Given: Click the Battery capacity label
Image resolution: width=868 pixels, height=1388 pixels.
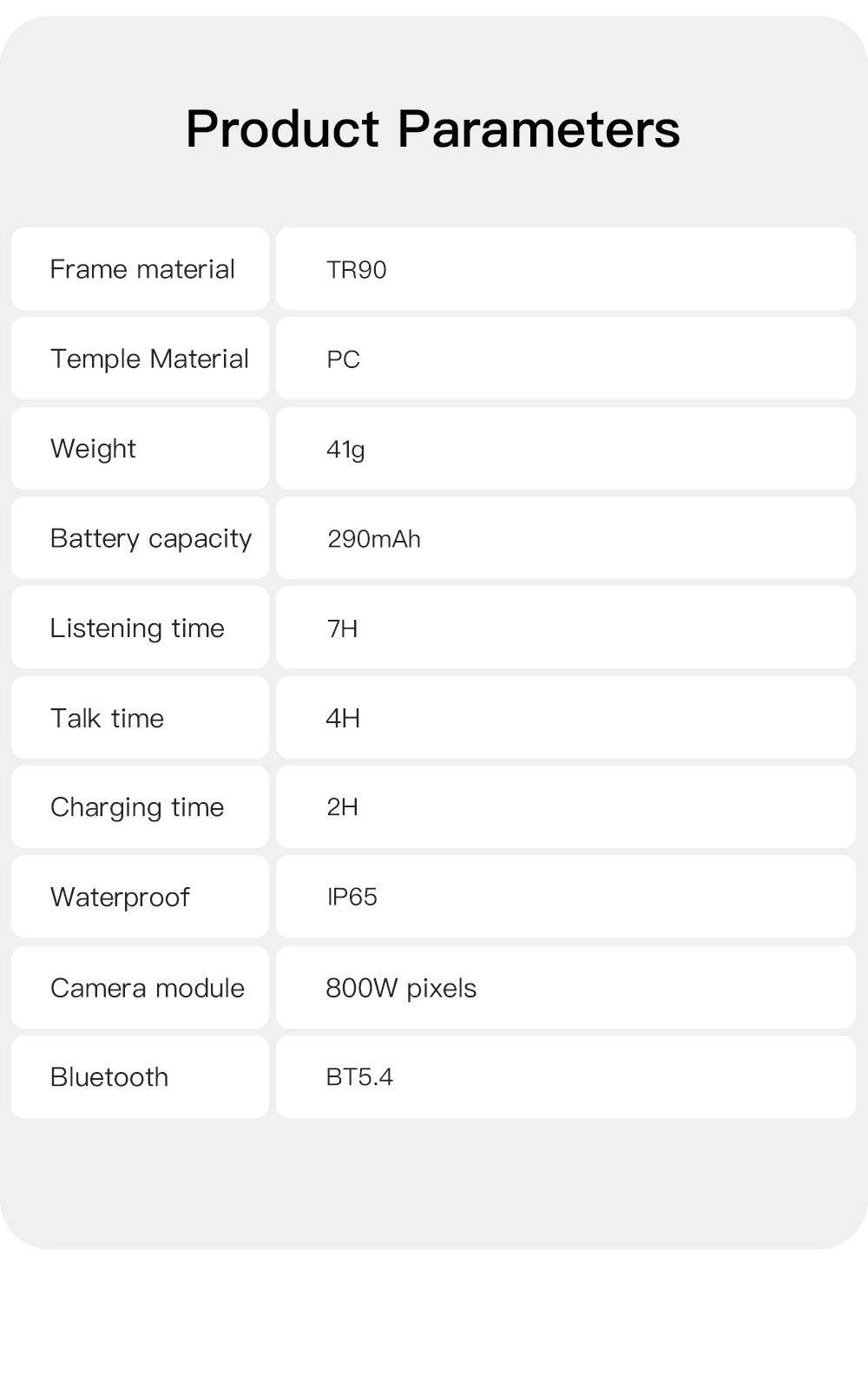Looking at the screenshot, I should point(151,538).
